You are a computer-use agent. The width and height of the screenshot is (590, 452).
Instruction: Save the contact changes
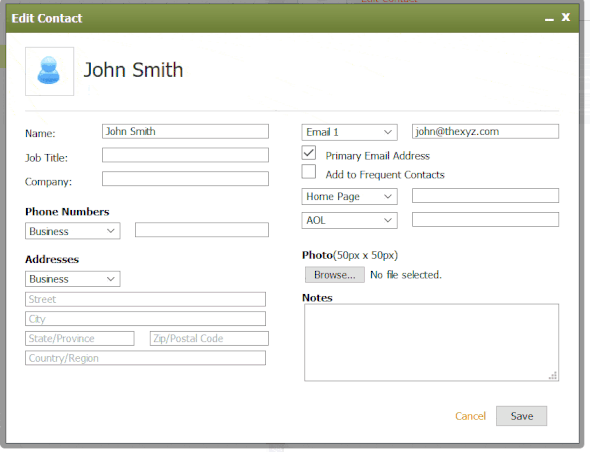tap(521, 416)
